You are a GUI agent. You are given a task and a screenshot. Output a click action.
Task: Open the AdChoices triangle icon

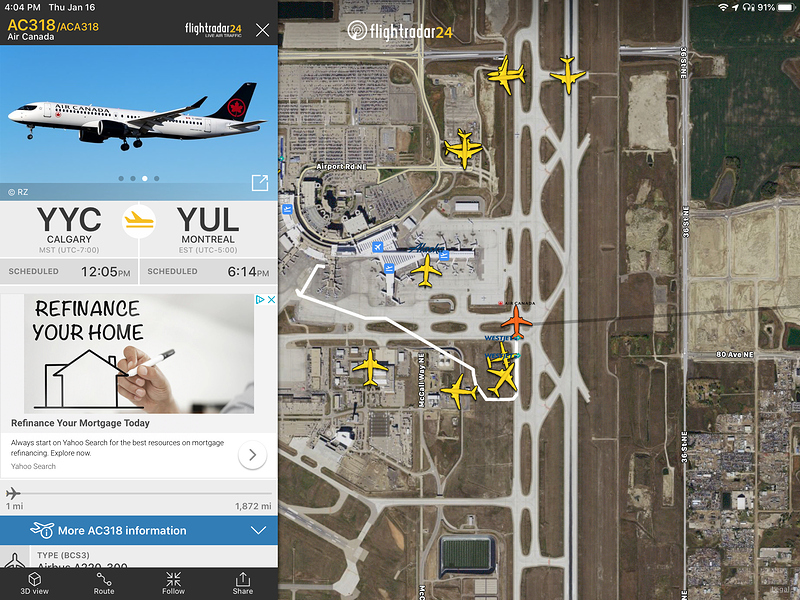[x=260, y=299]
